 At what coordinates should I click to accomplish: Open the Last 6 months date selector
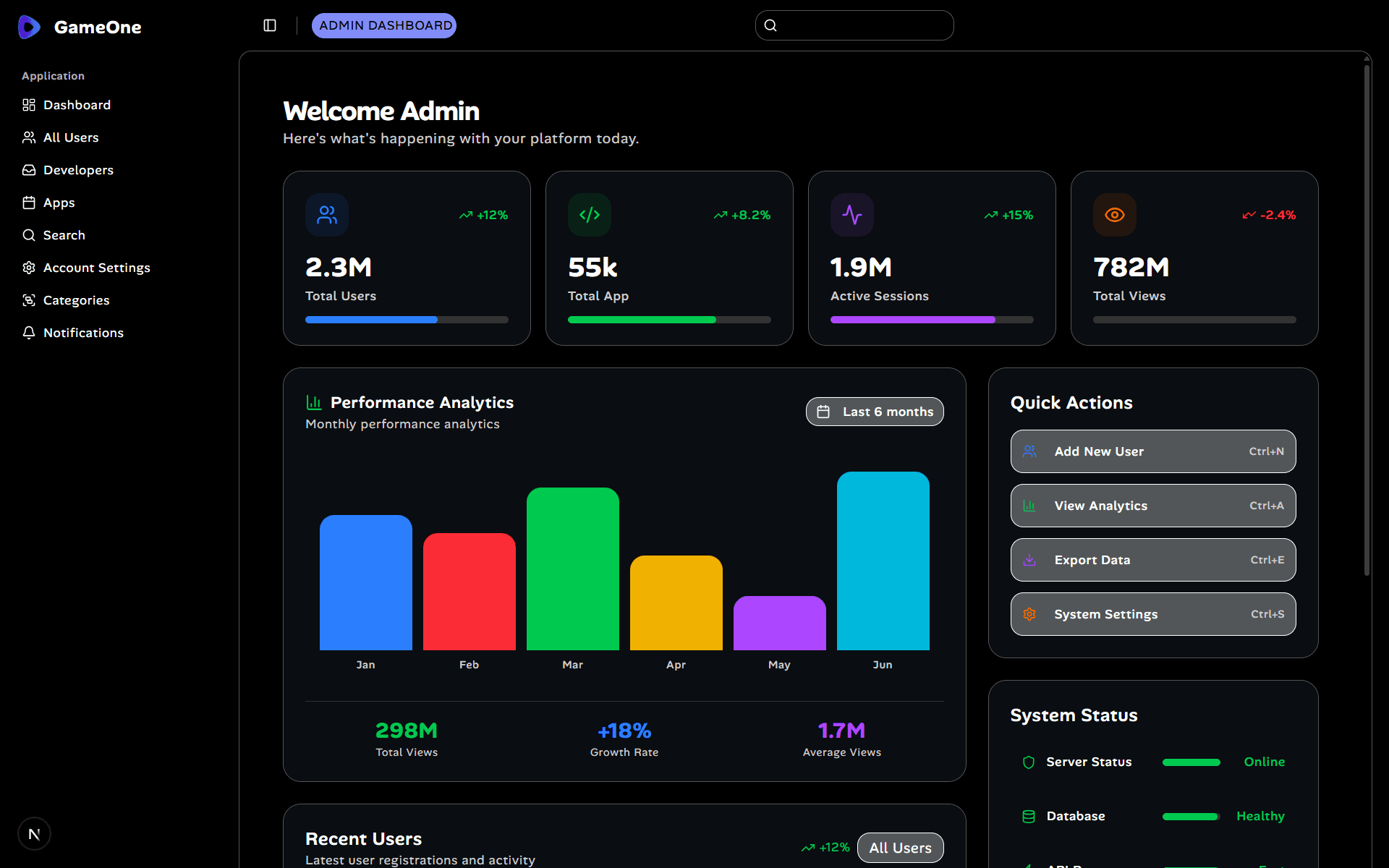point(874,411)
